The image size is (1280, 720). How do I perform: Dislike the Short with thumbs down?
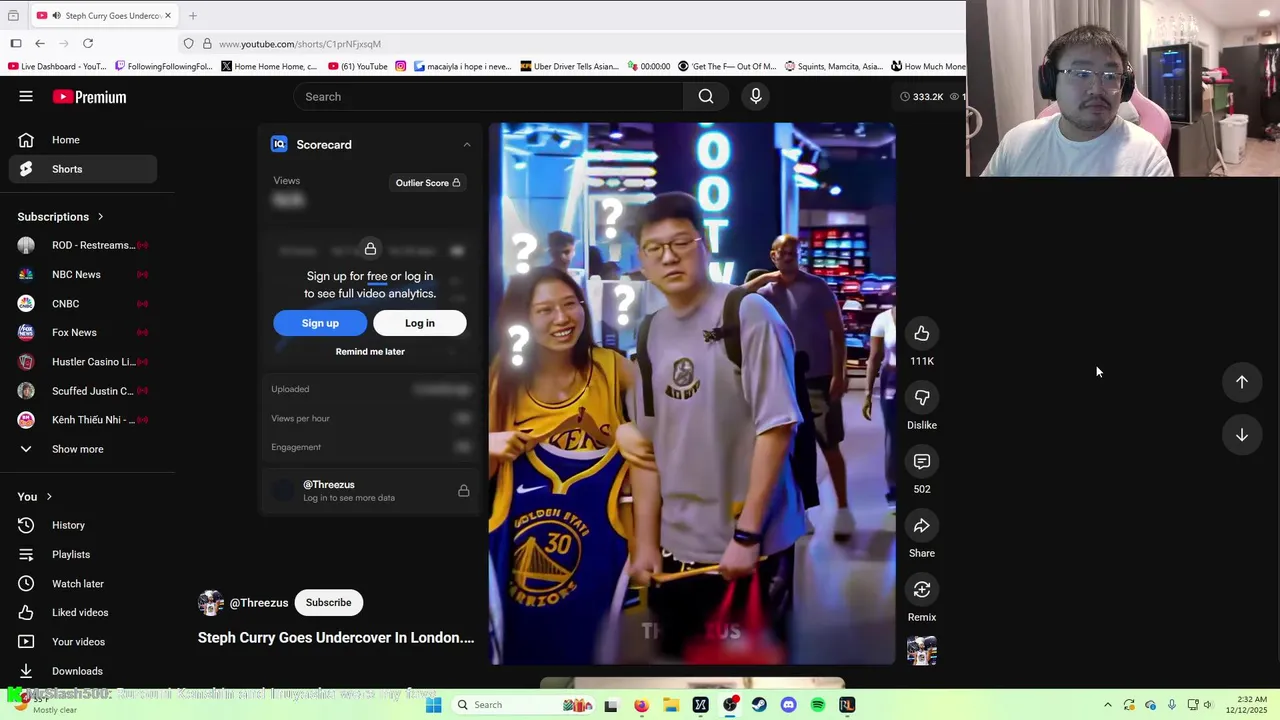[x=922, y=398]
